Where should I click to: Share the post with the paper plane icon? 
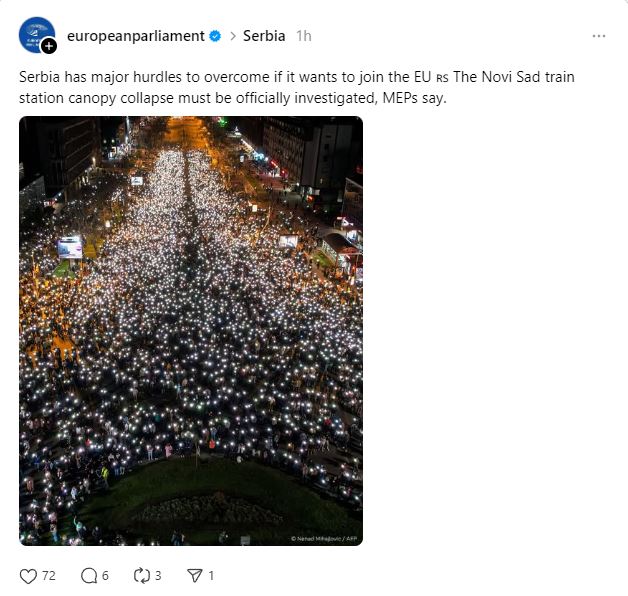pos(195,576)
